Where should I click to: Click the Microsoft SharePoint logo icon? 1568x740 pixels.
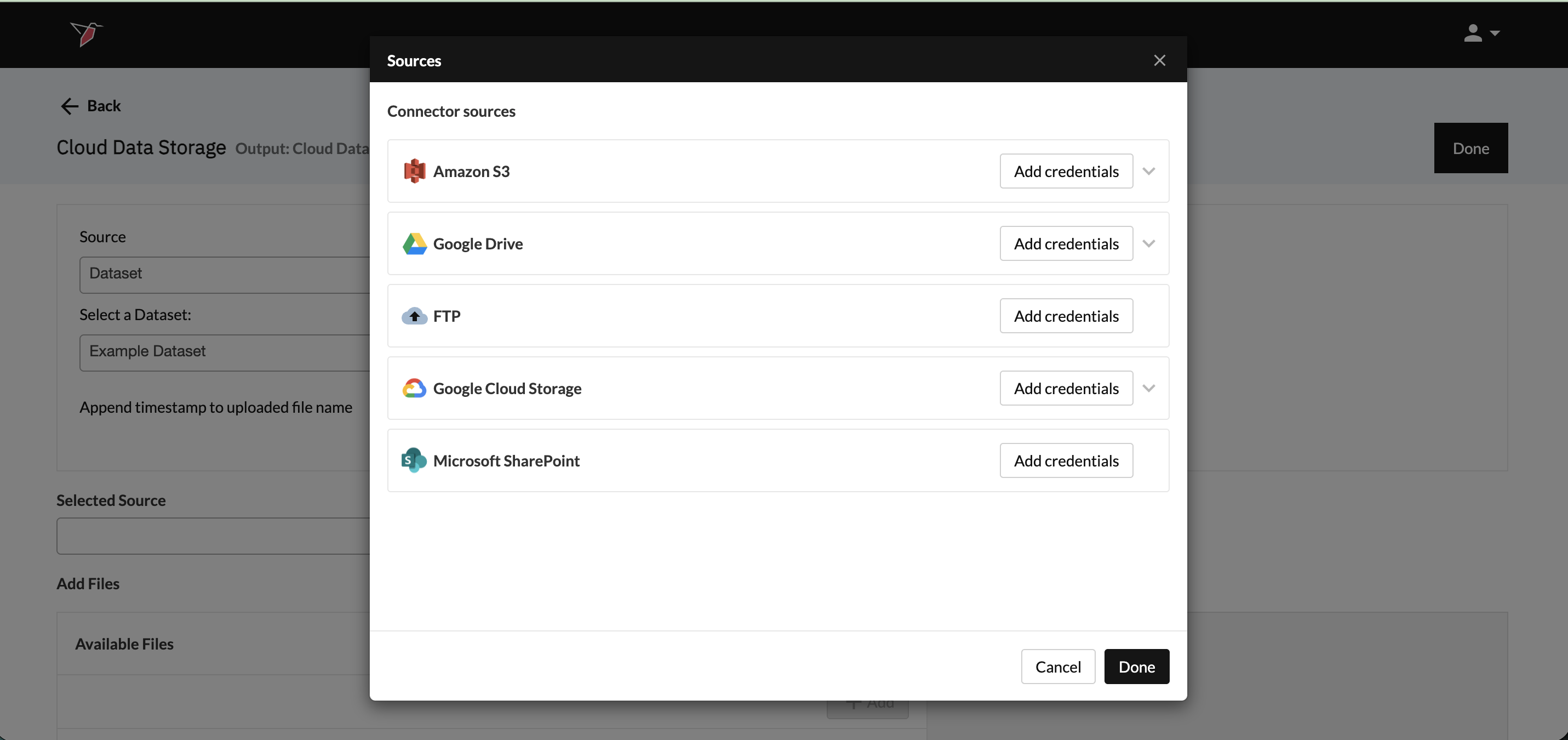tap(414, 460)
